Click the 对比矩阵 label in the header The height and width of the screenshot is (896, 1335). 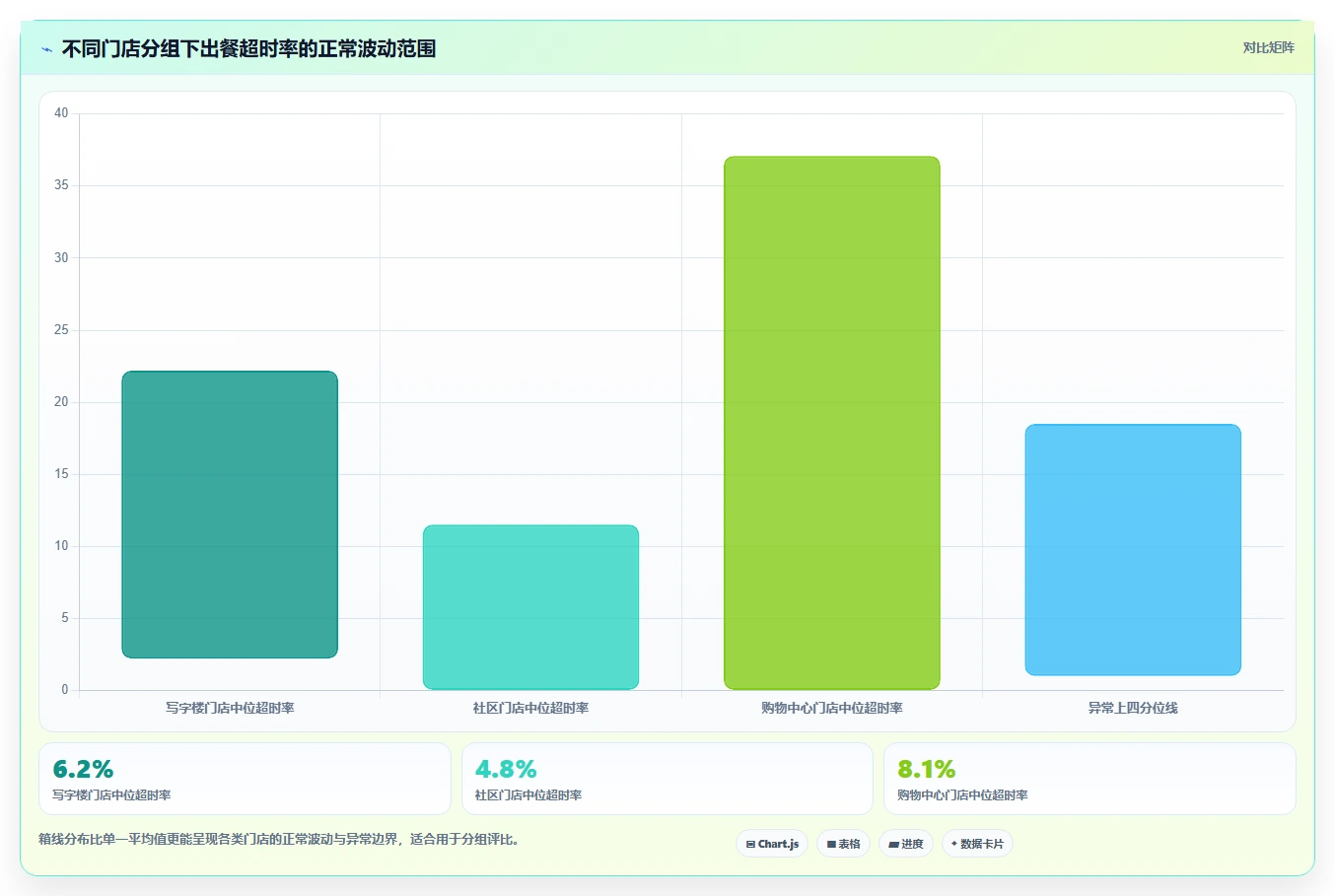pyautogui.click(x=1268, y=47)
